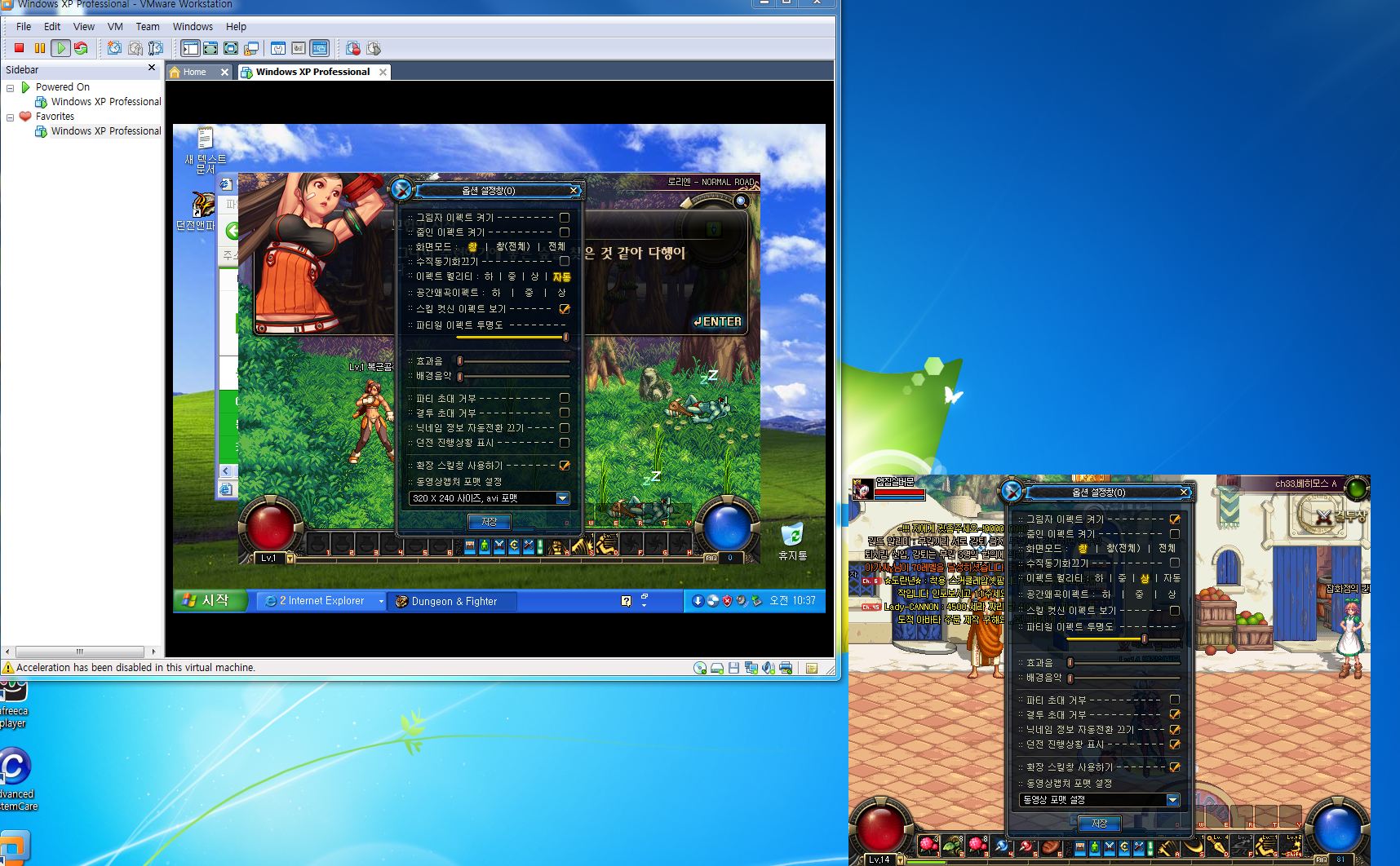Click the VMware status bar message log icon
Image resolution: width=1400 pixels, height=866 pixels.
812,669
